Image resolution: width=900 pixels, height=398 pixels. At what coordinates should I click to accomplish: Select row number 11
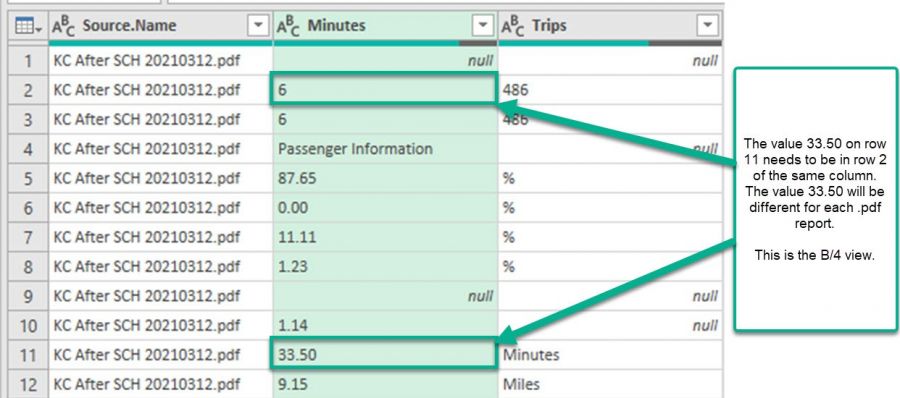[28, 355]
